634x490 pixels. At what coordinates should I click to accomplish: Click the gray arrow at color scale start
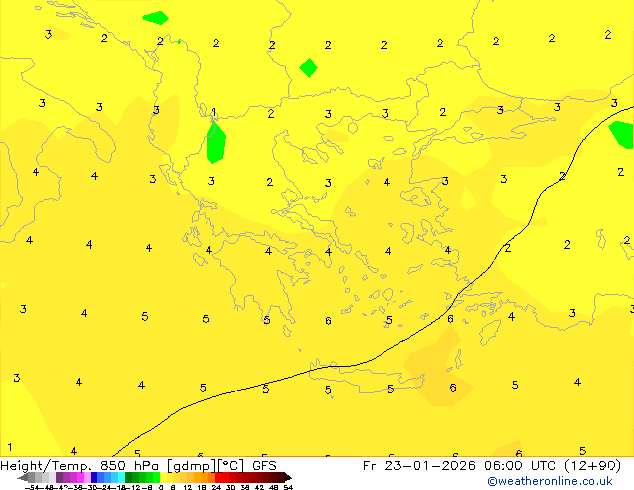tap(24, 478)
